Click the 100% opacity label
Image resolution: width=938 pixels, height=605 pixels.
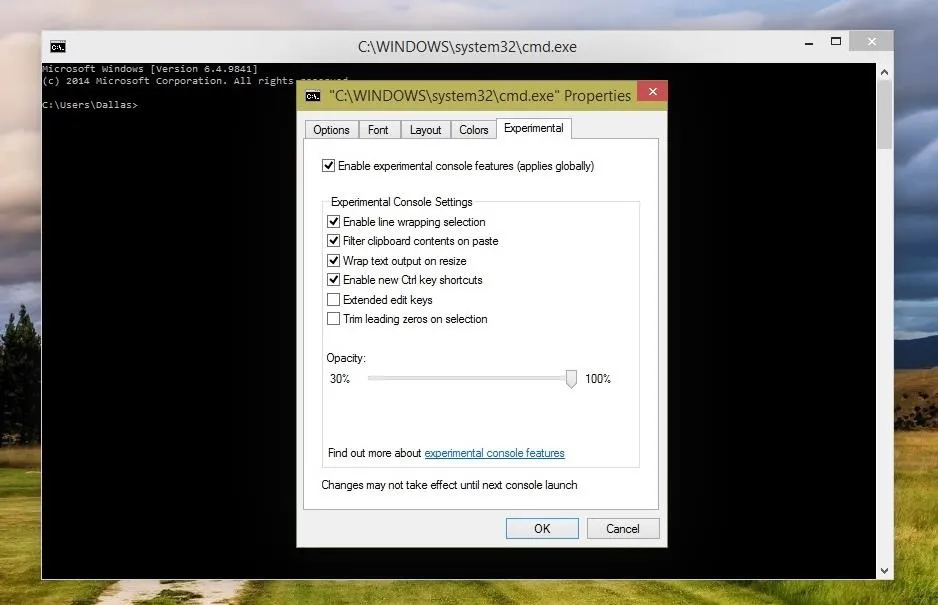coord(598,379)
